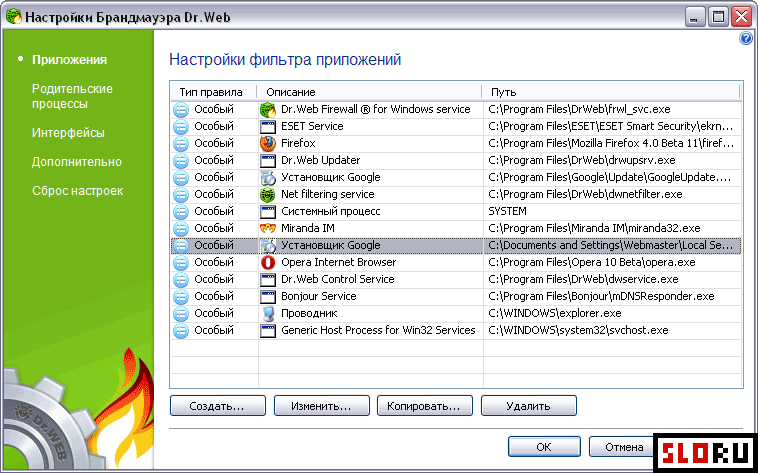Click the path ending with dwservice.exe
The image size is (758, 473).
pos(583,280)
